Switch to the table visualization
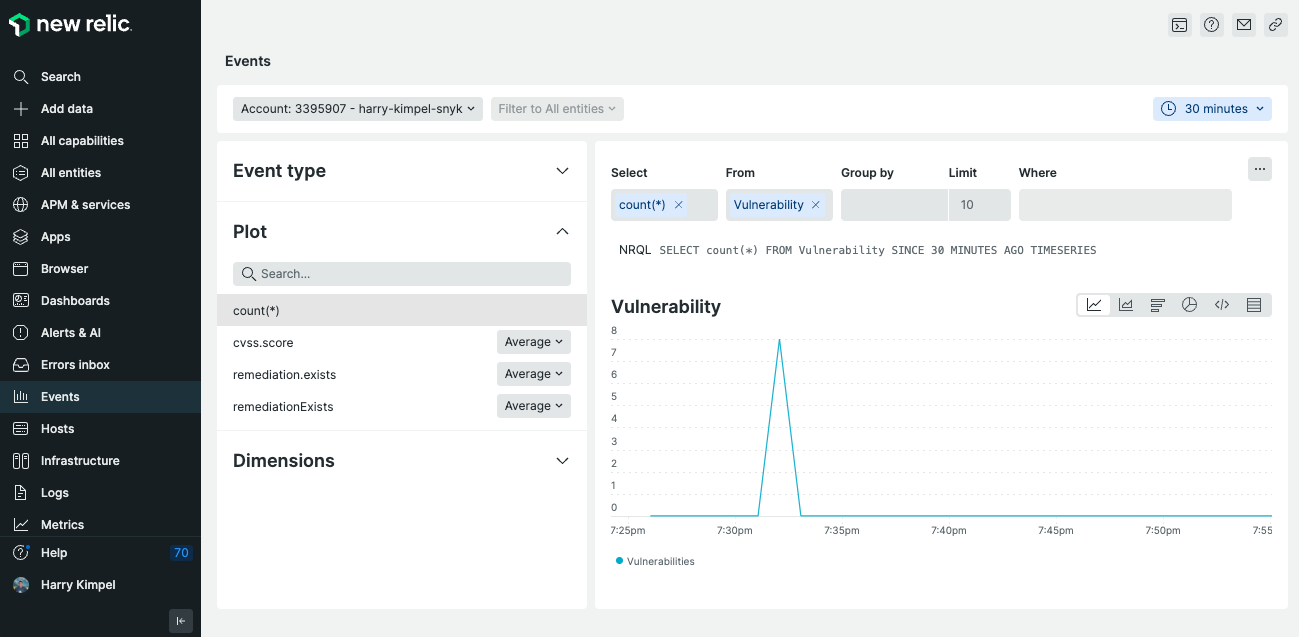The height and width of the screenshot is (637, 1299). point(1253,305)
